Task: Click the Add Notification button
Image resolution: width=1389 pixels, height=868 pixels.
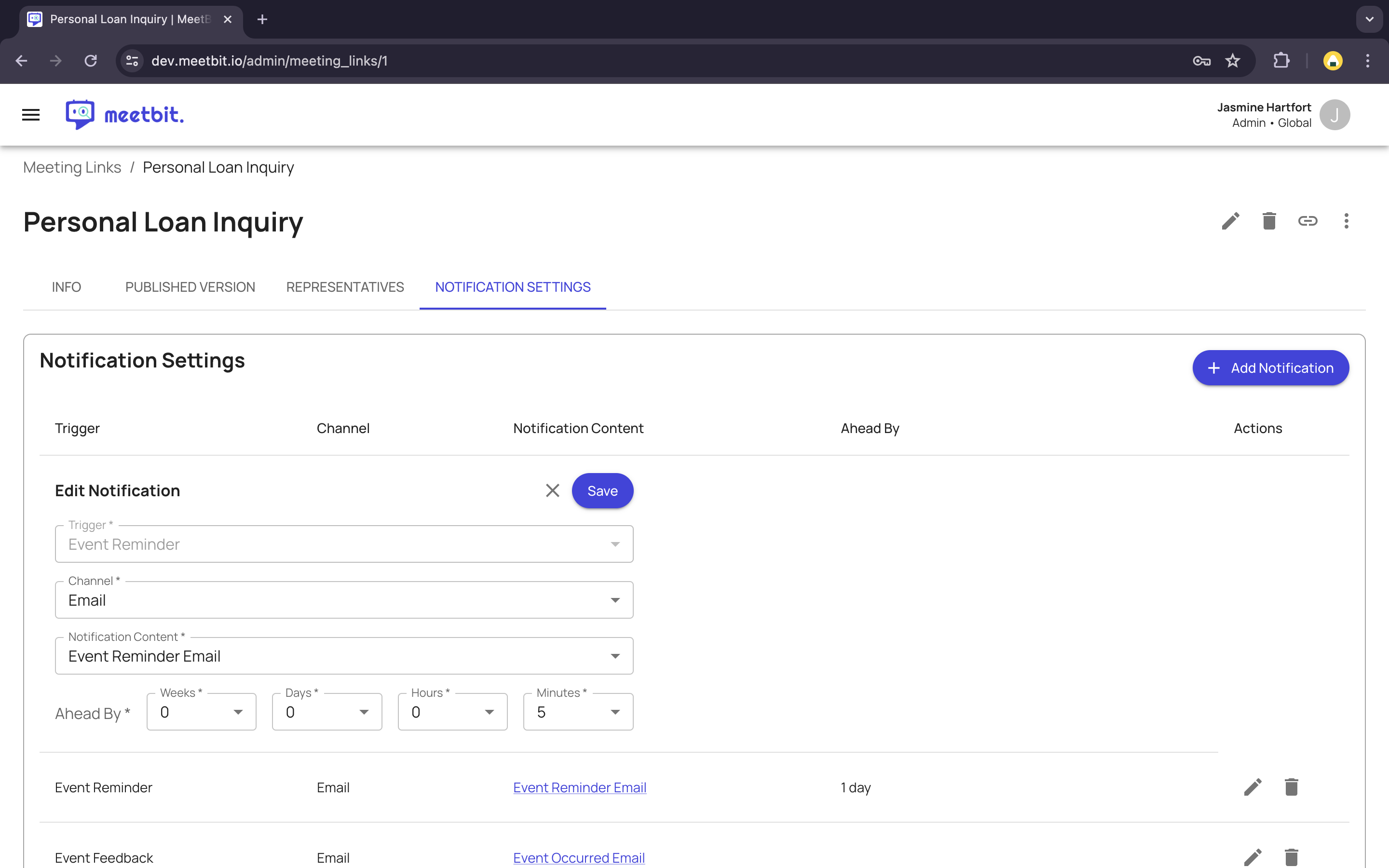Action: [1270, 368]
